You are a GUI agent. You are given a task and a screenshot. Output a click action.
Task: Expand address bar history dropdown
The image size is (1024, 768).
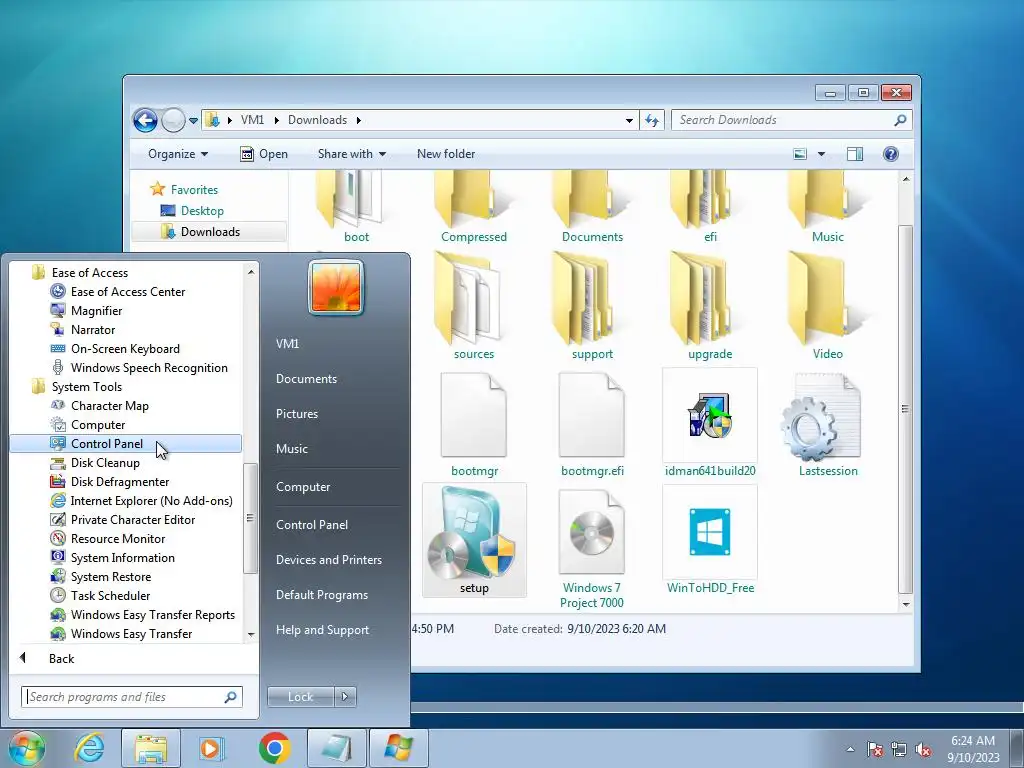[x=629, y=120]
